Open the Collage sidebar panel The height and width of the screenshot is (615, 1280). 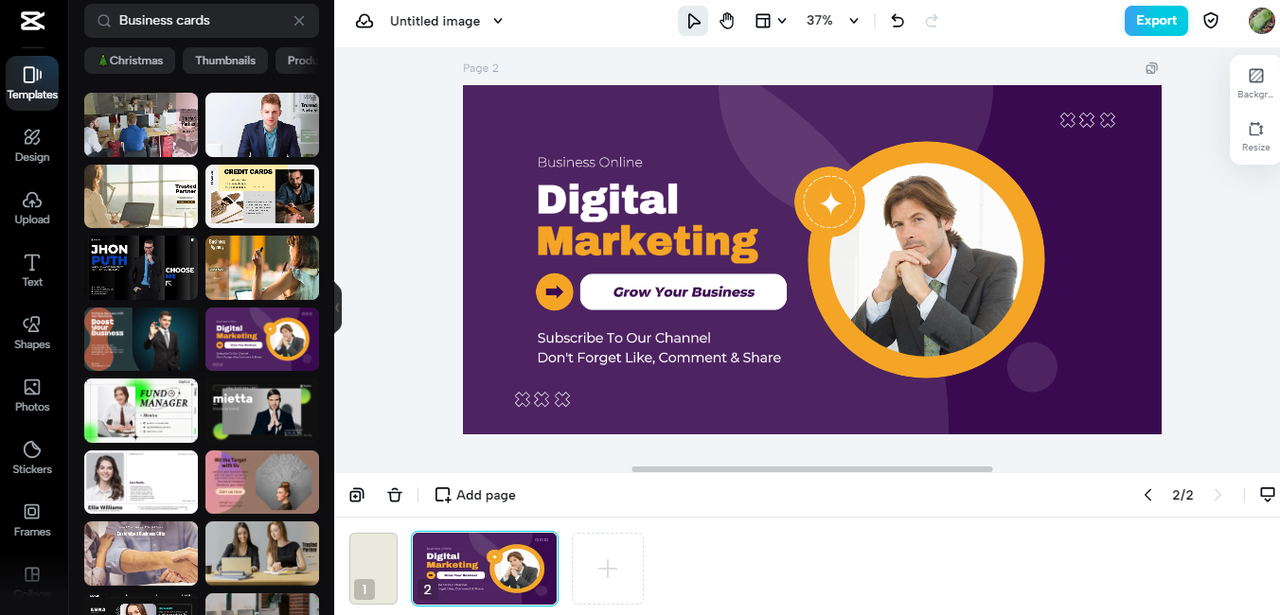coord(32,580)
